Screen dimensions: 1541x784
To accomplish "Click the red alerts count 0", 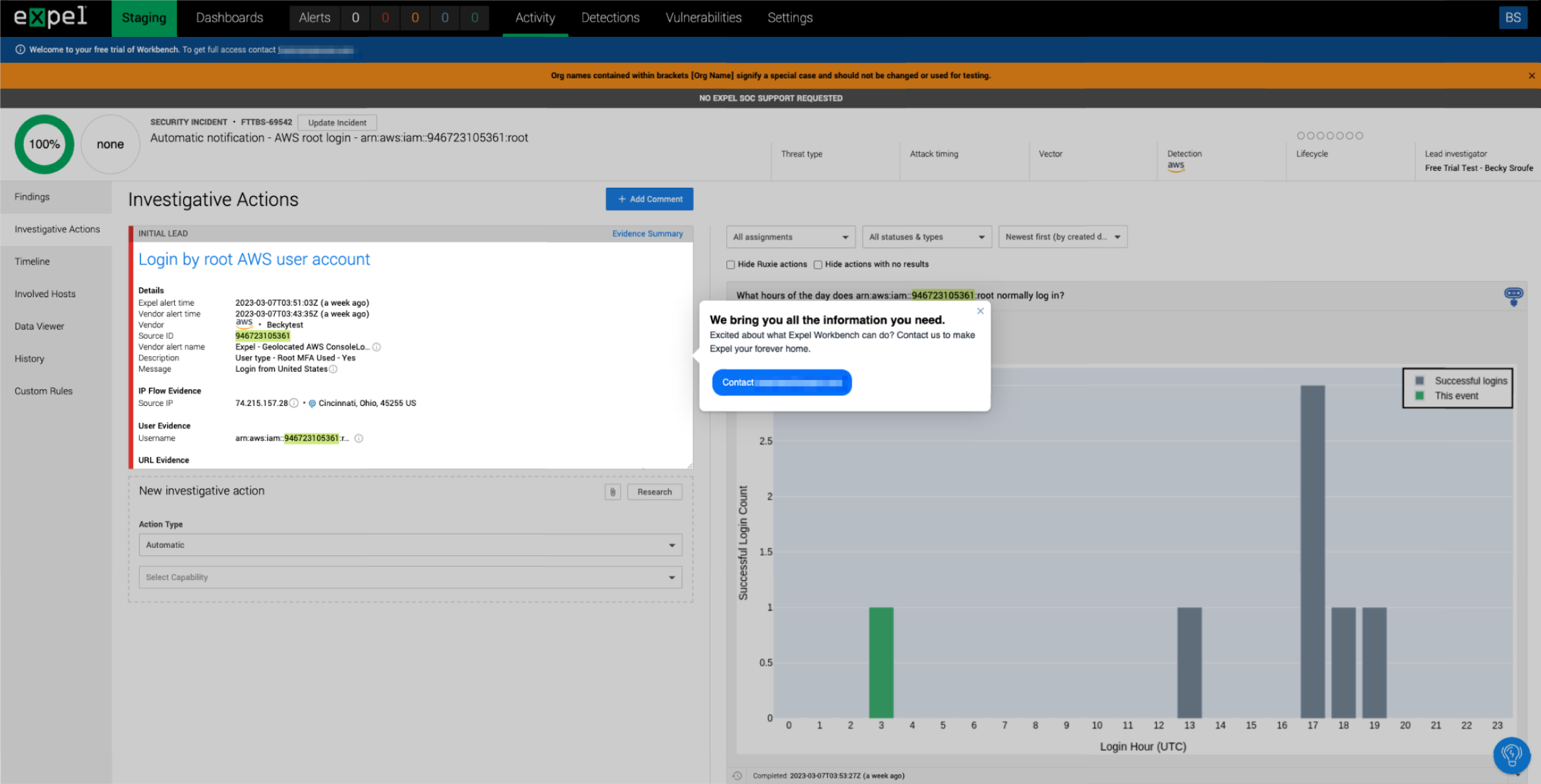I will click(x=385, y=17).
